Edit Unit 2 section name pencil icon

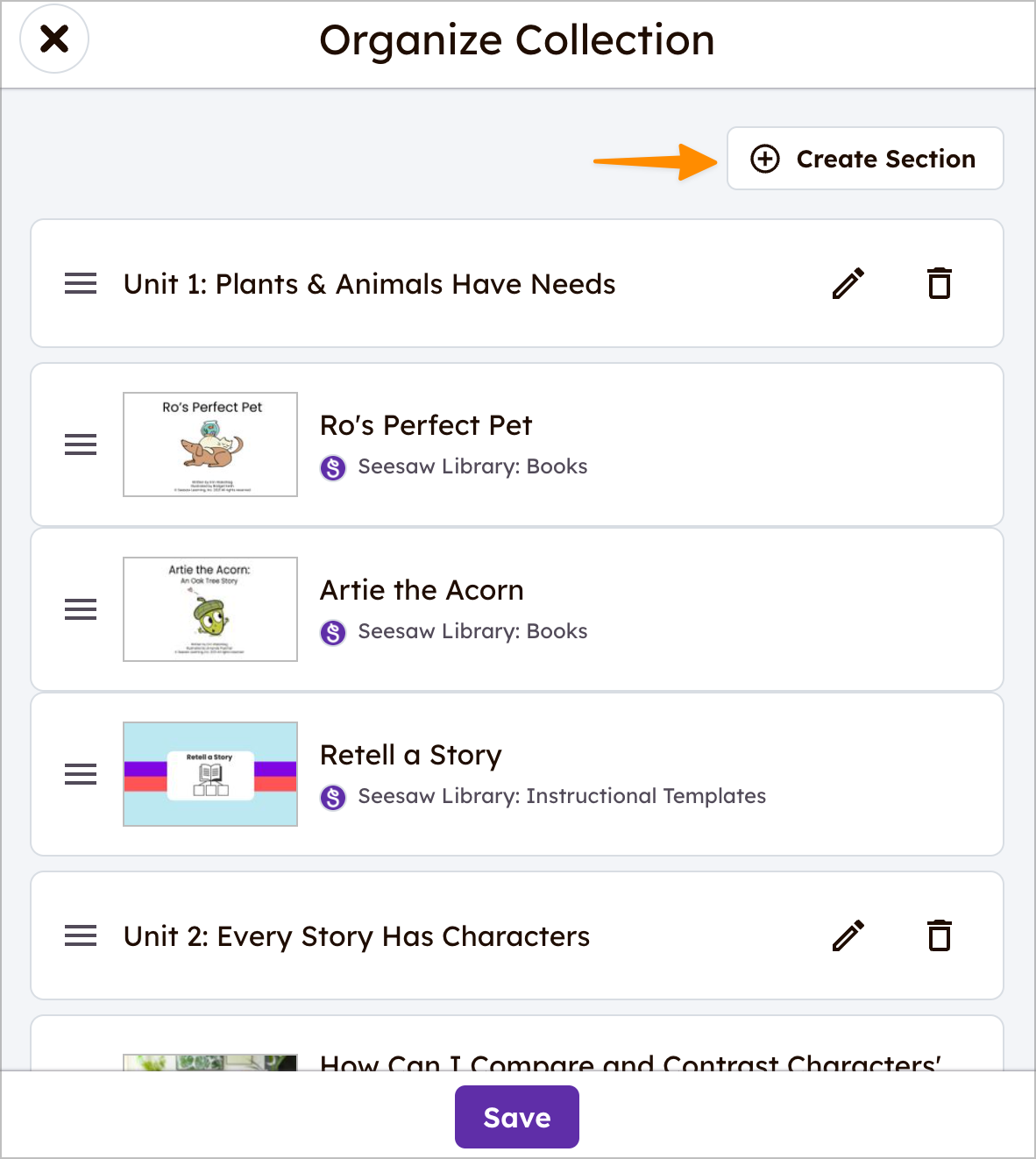click(848, 935)
